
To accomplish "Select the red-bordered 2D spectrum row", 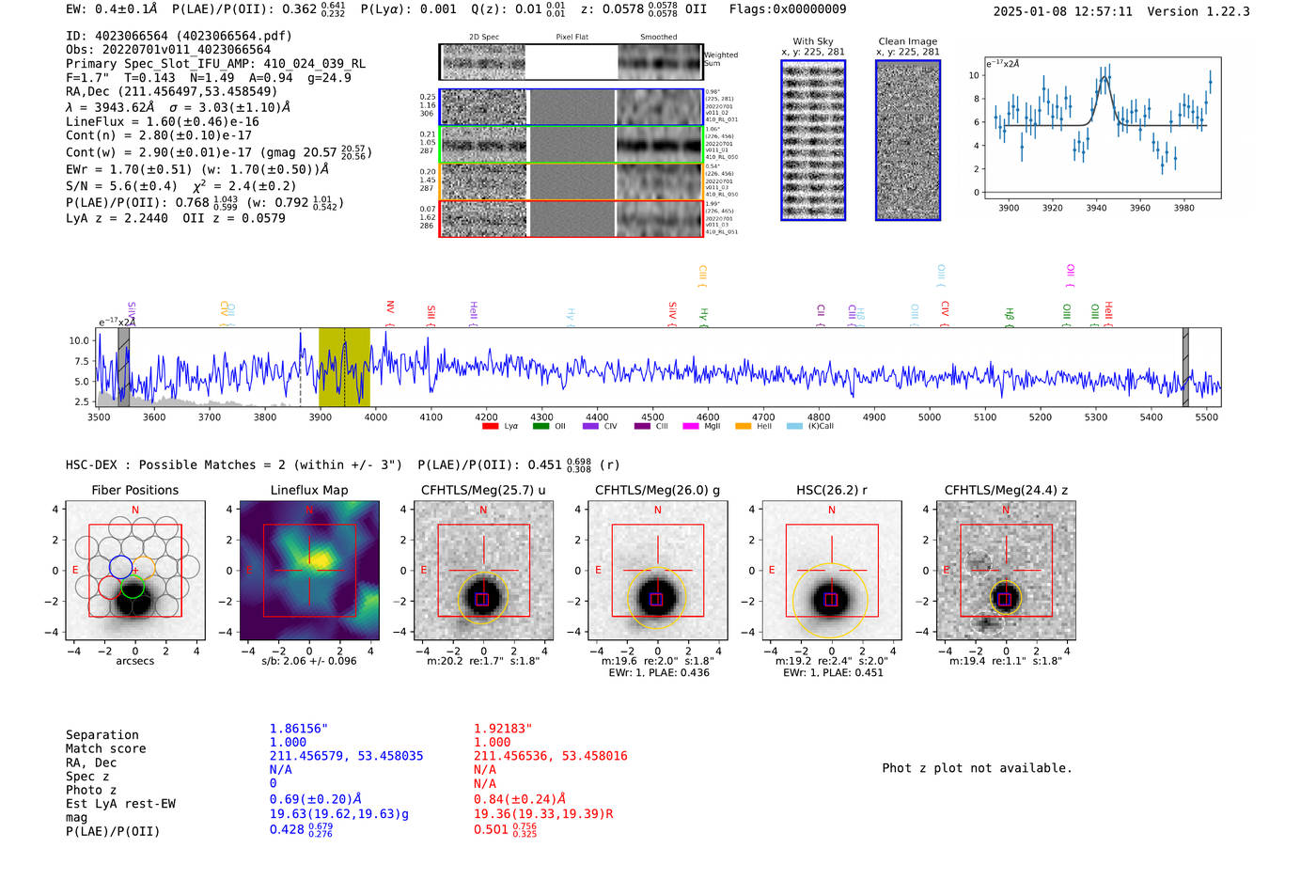I will click(x=572, y=218).
